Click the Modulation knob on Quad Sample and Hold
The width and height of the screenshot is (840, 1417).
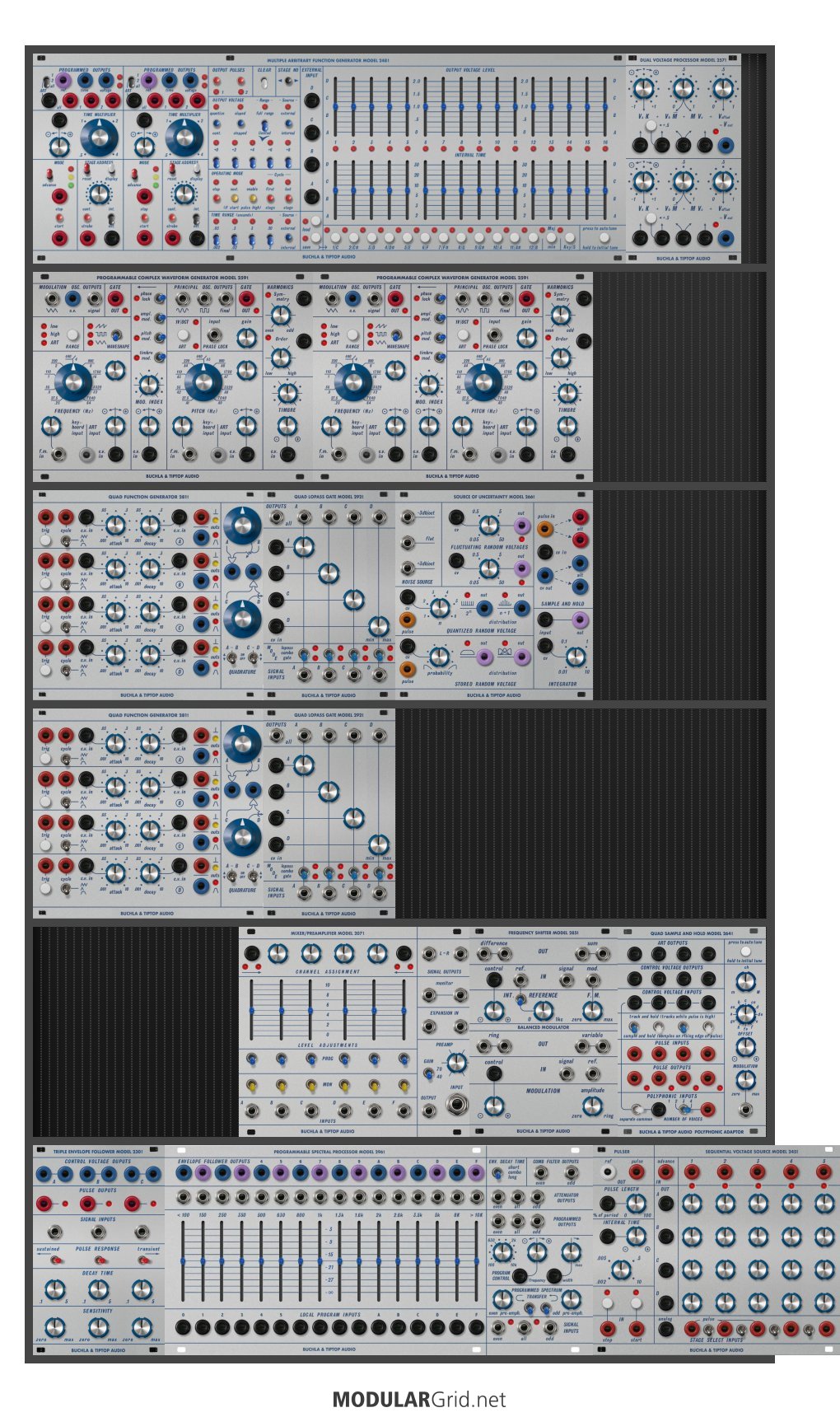(x=745, y=1079)
